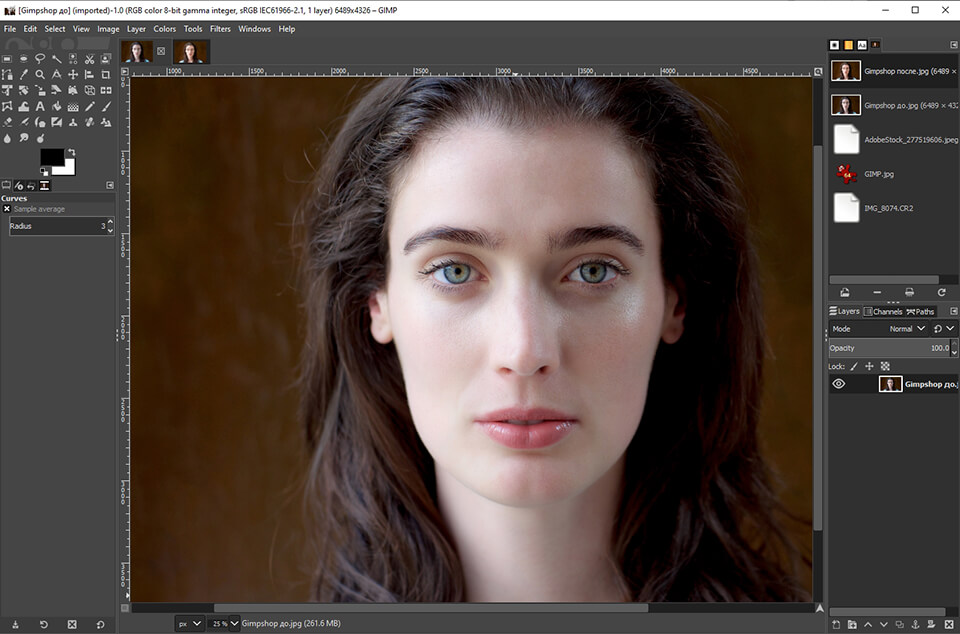Screen dimensions: 960x634
Task: Select the Move tool
Action: coord(73,74)
